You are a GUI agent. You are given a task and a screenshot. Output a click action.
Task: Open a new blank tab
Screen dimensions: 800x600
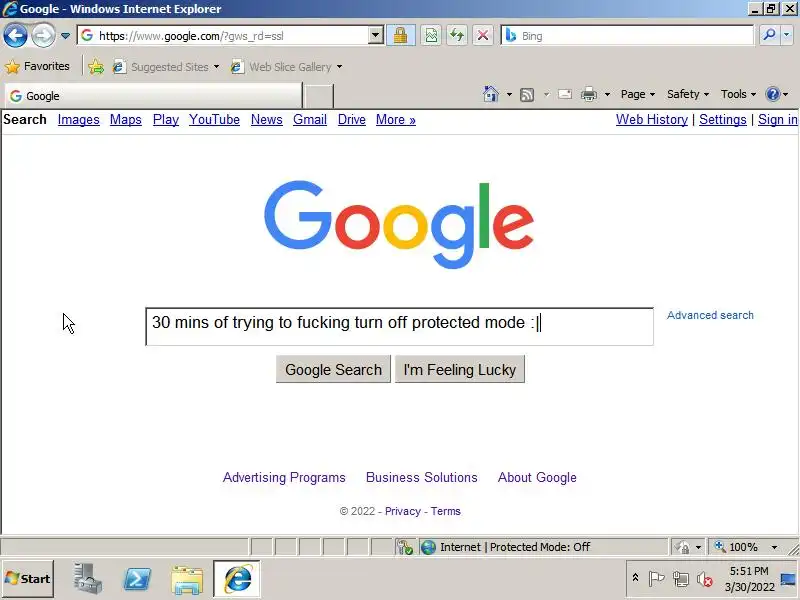pos(318,96)
